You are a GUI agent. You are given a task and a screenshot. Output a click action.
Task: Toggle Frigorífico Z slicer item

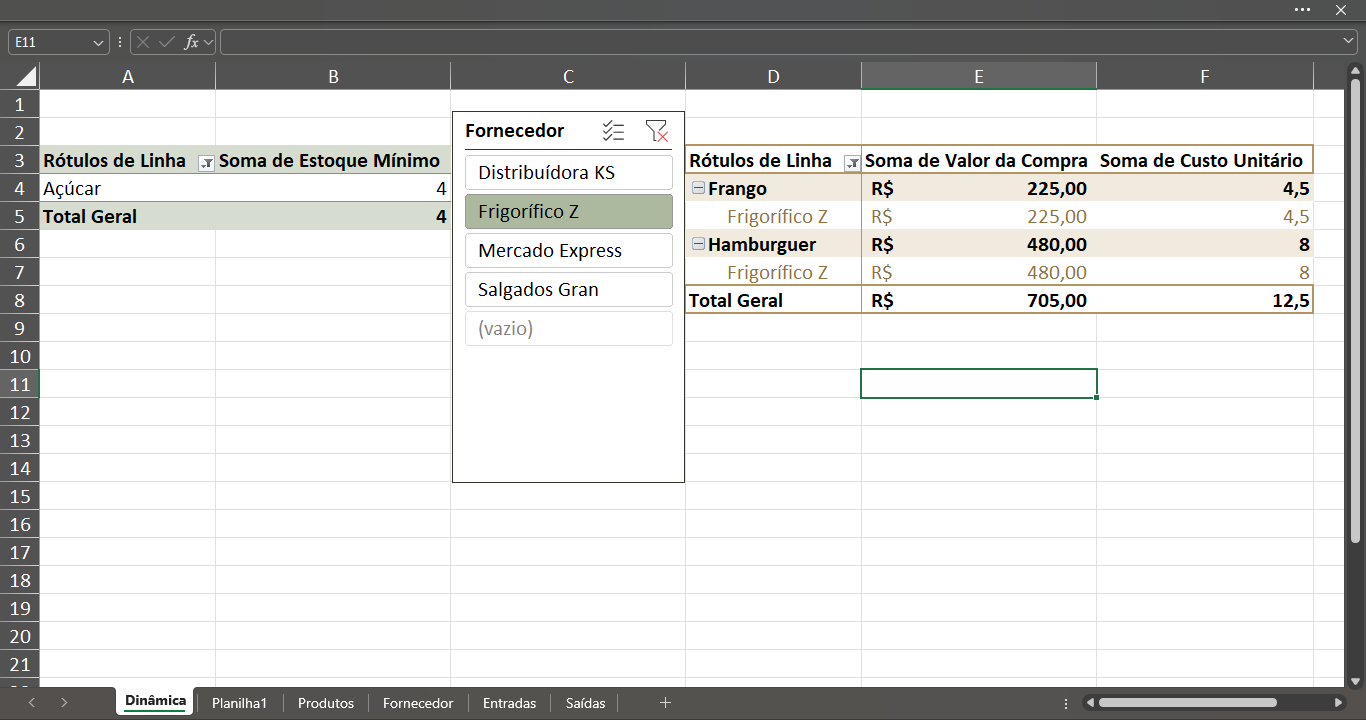[x=569, y=211]
